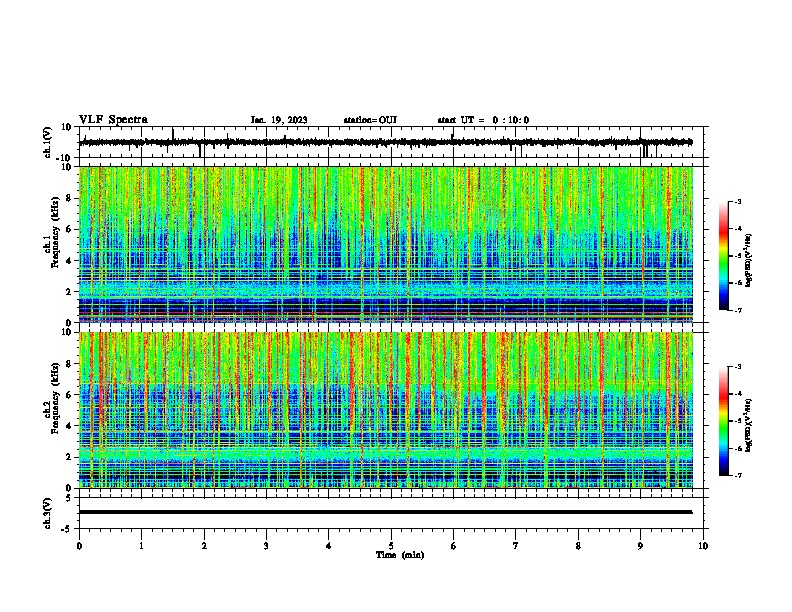Image resolution: width=792 pixels, height=612 pixels.
Task: Click the "10" tick on the time axis
Action: point(703,546)
